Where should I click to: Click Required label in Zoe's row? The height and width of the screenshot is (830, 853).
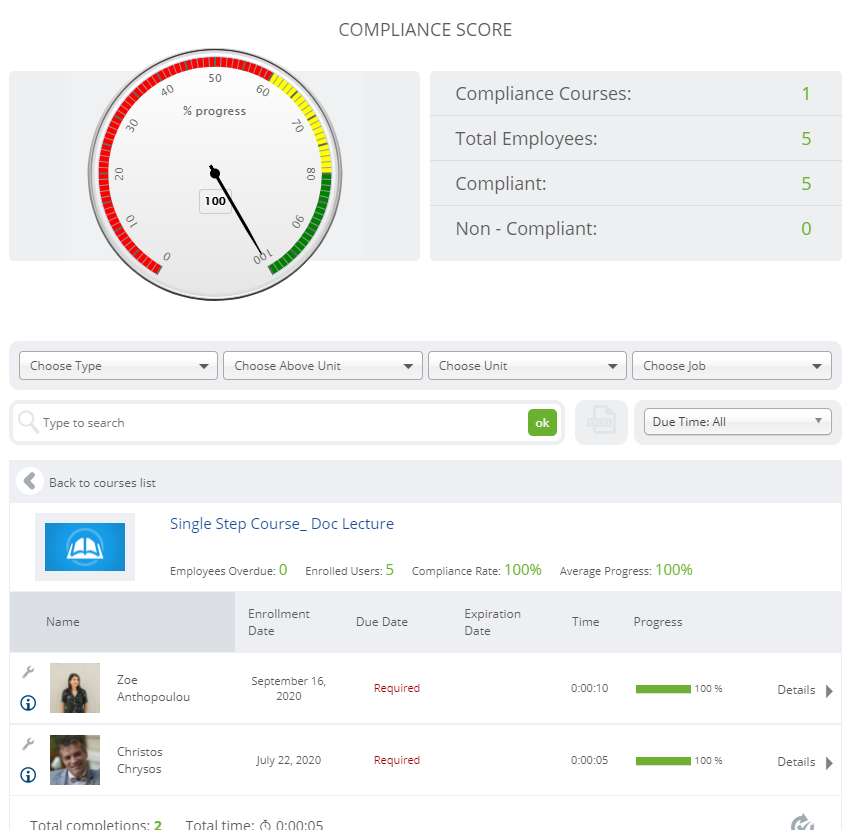click(397, 688)
